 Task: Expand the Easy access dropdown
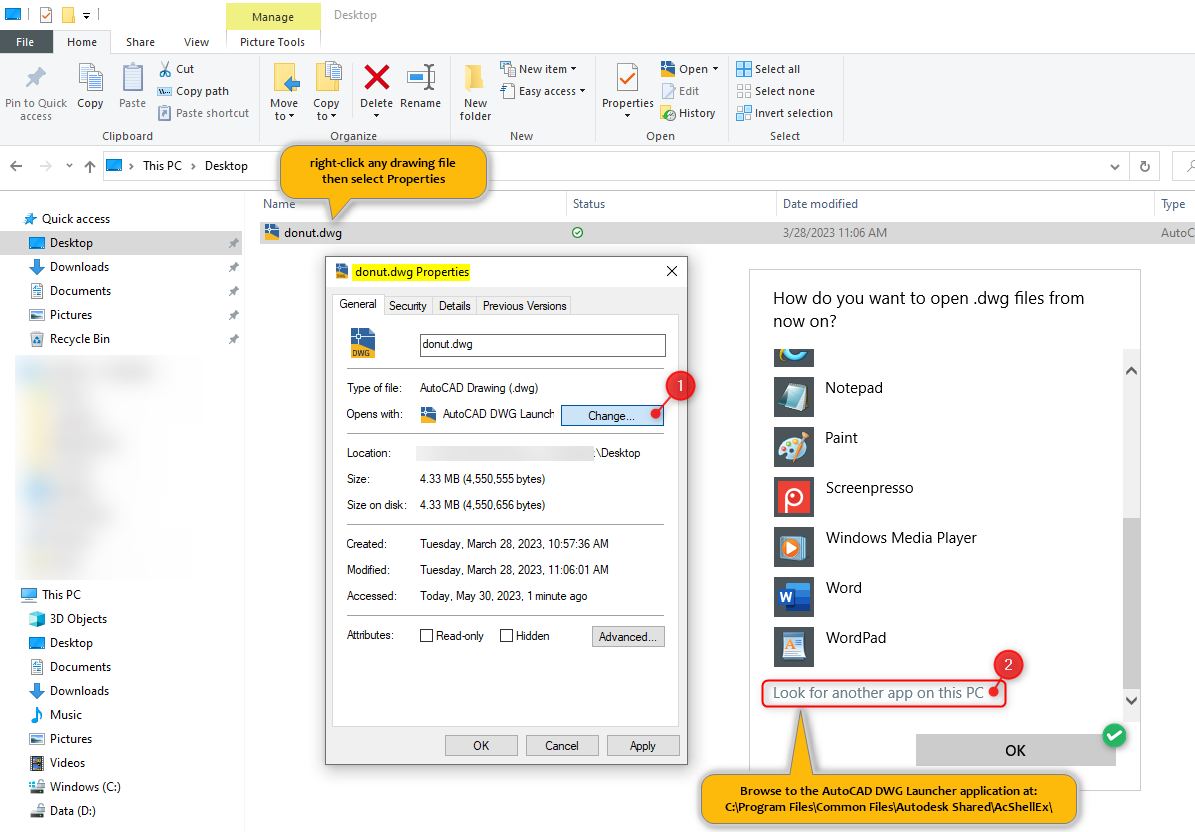pyautogui.click(x=582, y=91)
